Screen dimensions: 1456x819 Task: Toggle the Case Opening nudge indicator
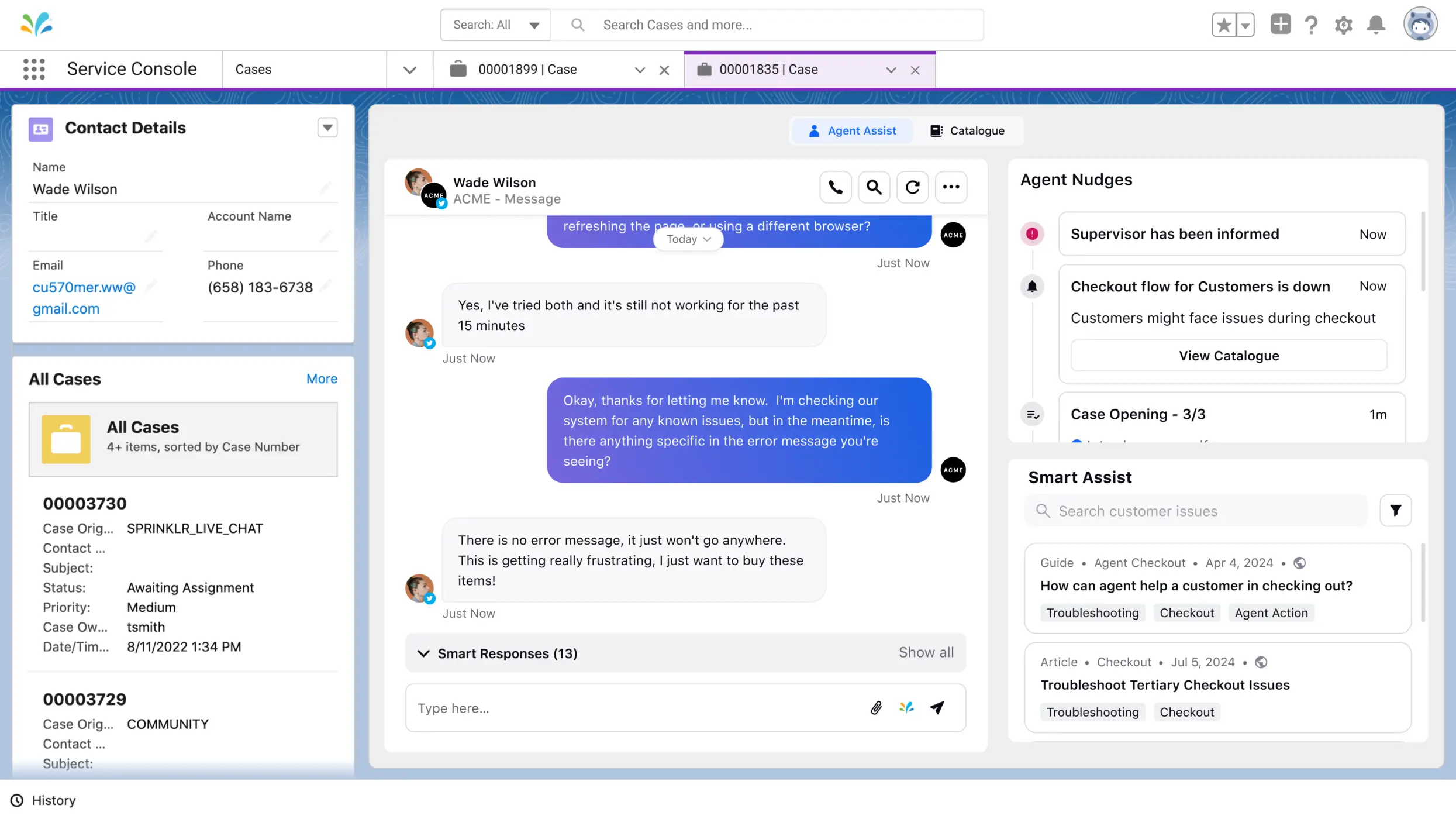pos(1032,413)
